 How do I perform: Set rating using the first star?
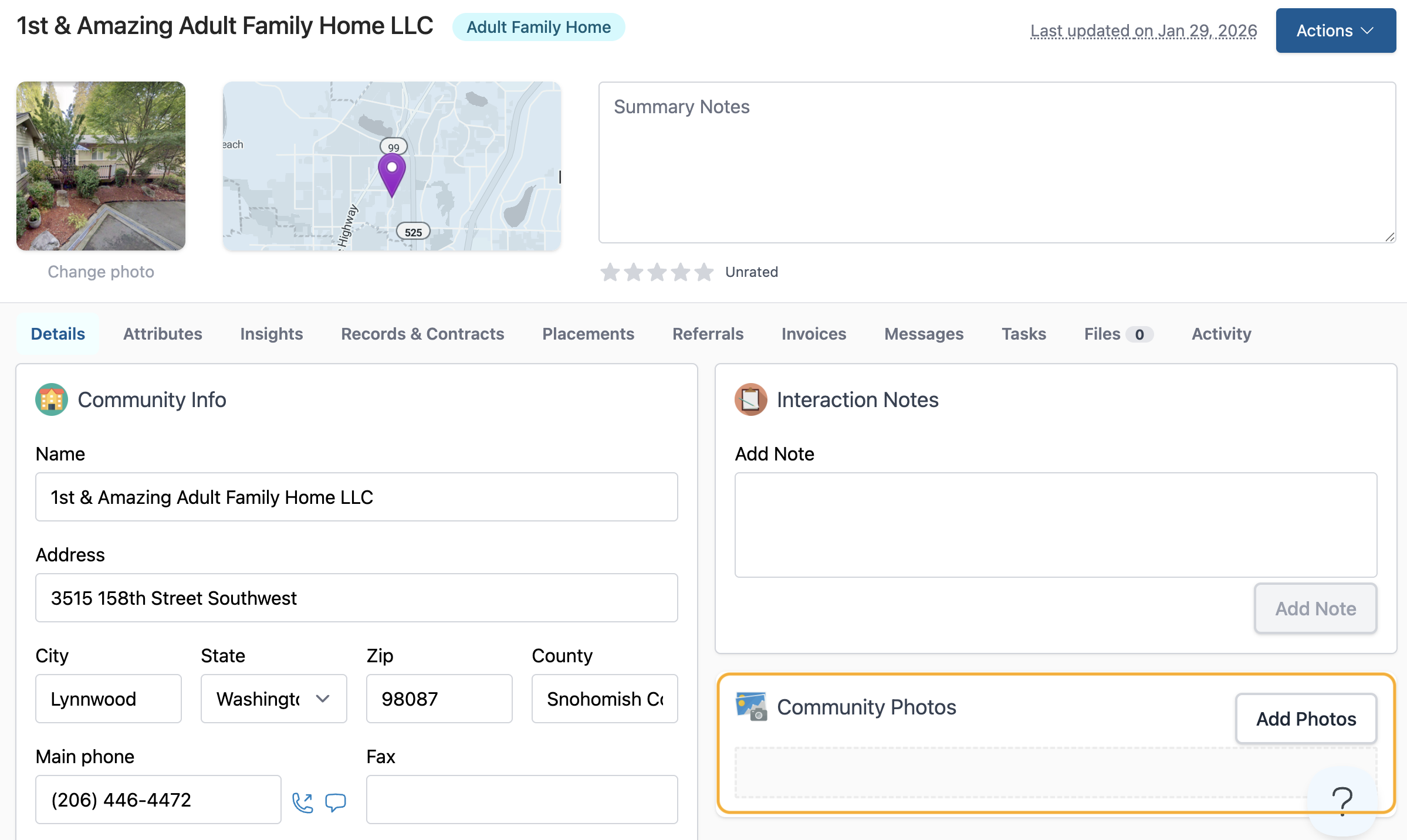[x=610, y=272]
